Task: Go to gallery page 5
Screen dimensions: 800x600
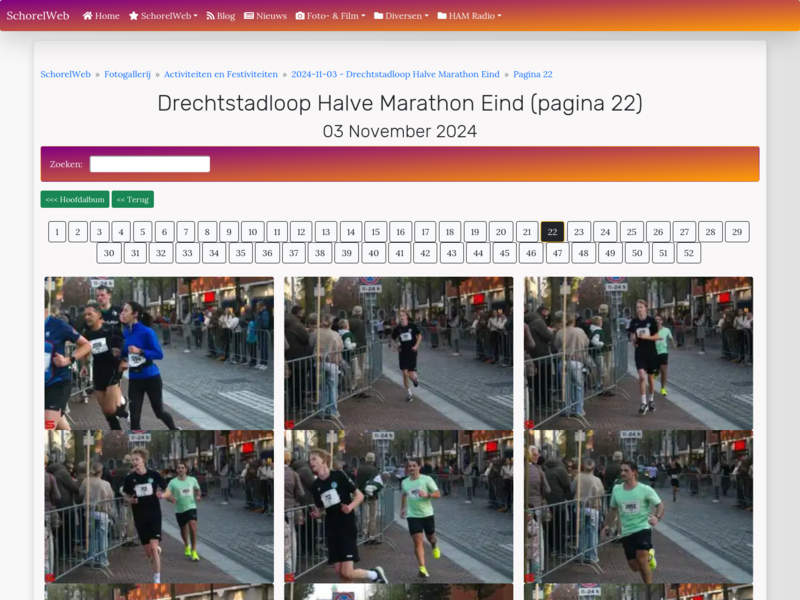Action: 143,232
